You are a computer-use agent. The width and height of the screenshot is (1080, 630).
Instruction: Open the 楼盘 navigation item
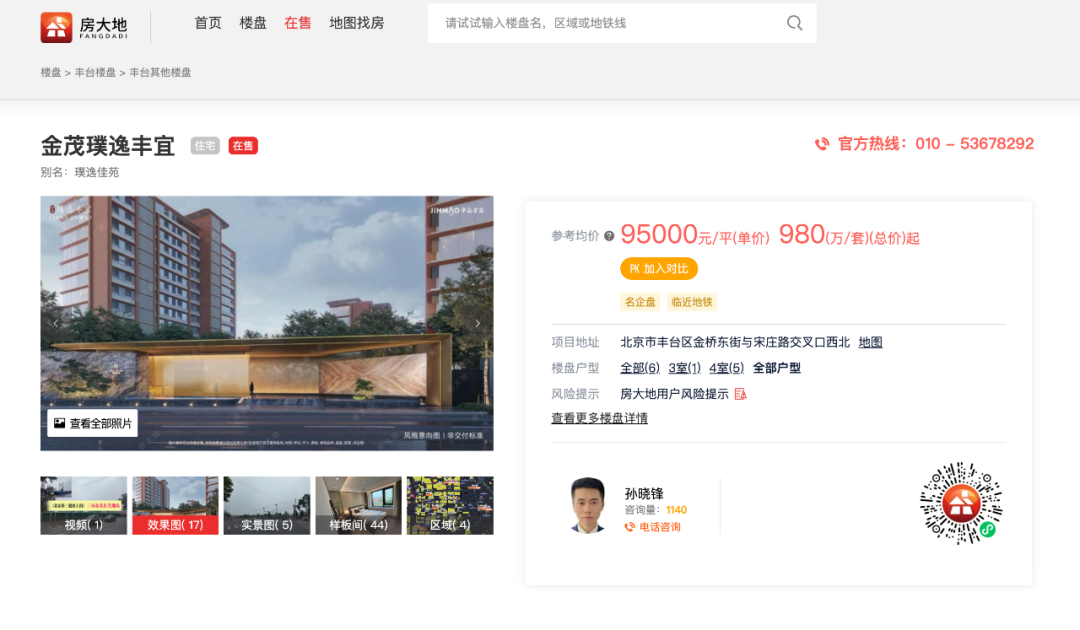[253, 23]
